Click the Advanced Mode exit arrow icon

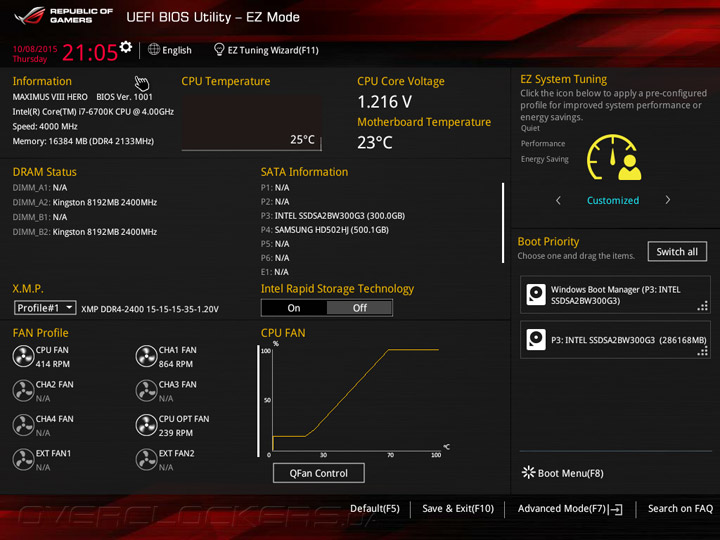tap(616, 509)
